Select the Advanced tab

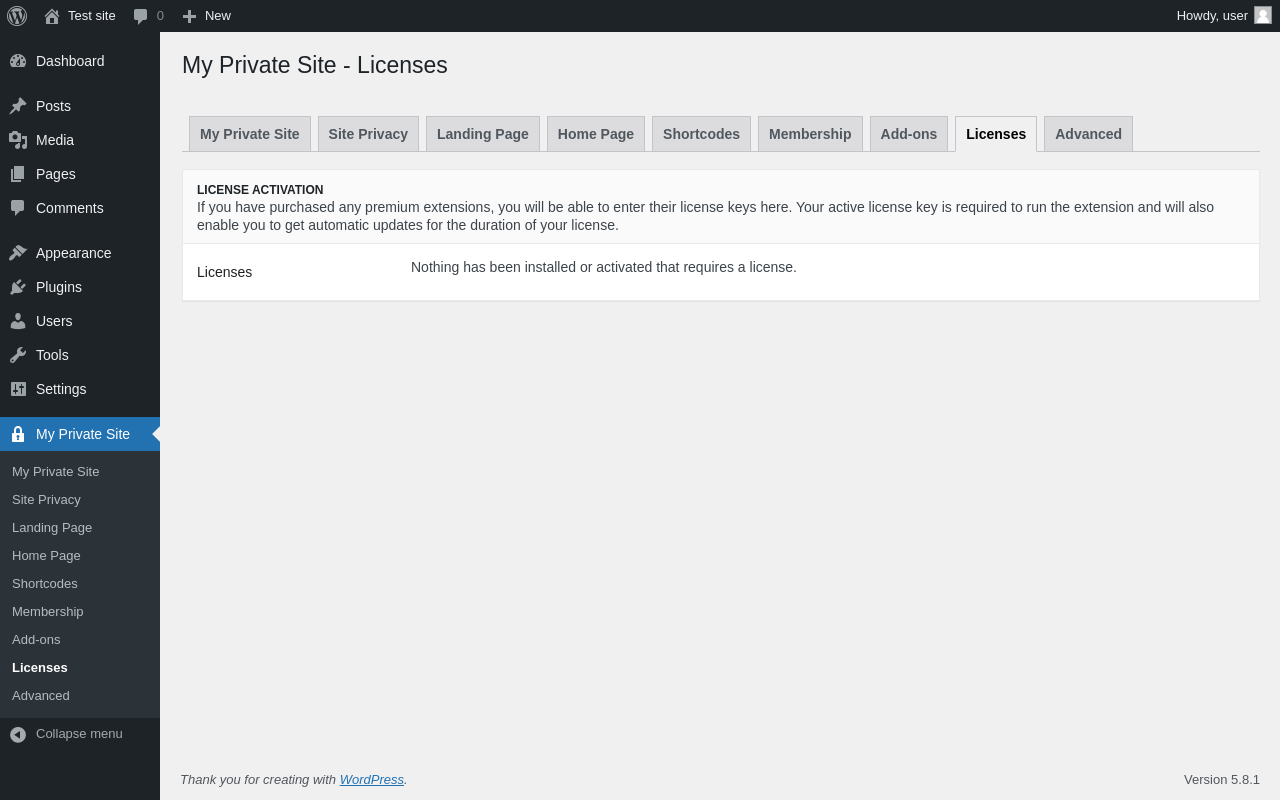click(1088, 134)
